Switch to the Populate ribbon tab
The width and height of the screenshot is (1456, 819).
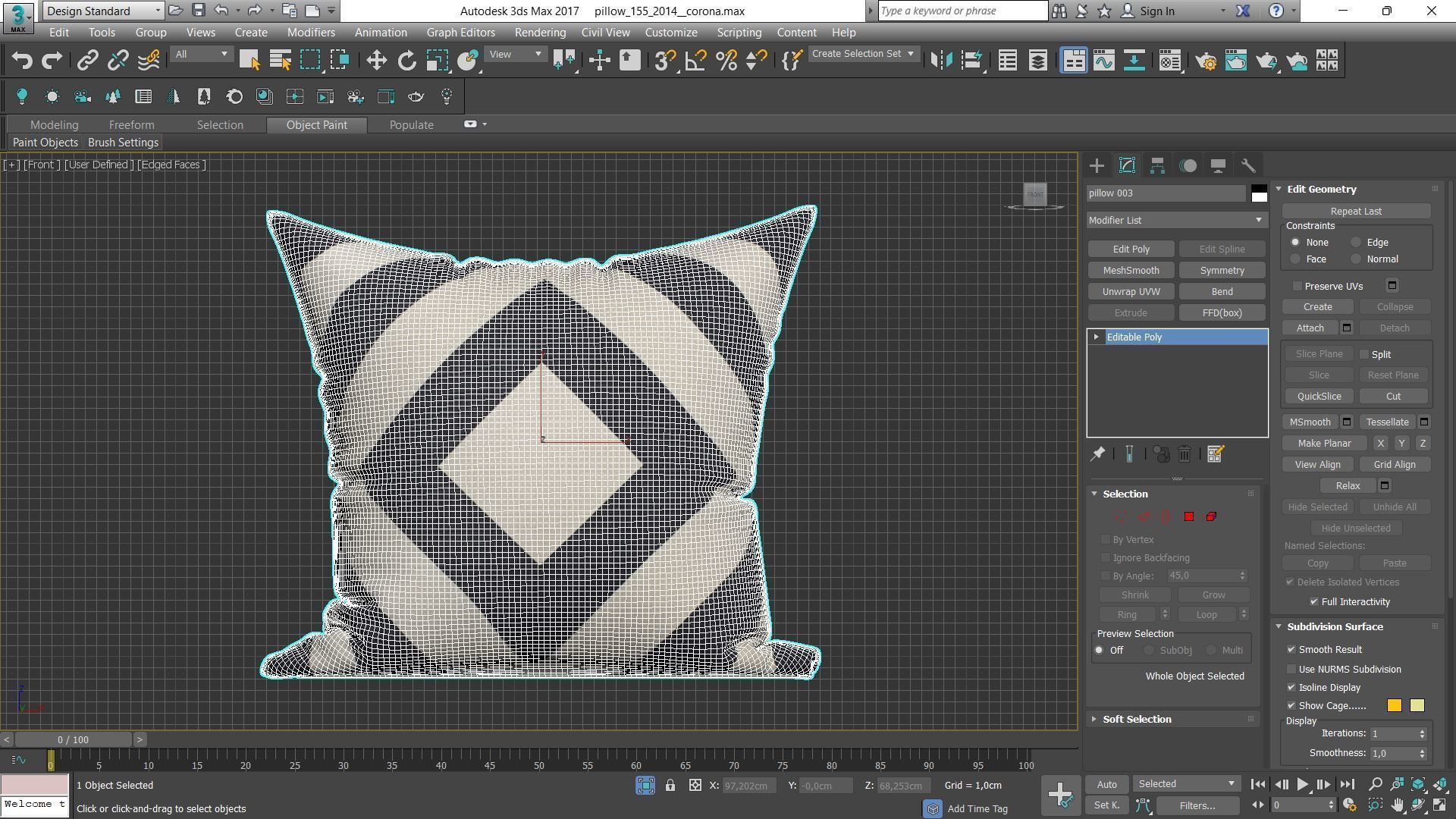(x=411, y=125)
